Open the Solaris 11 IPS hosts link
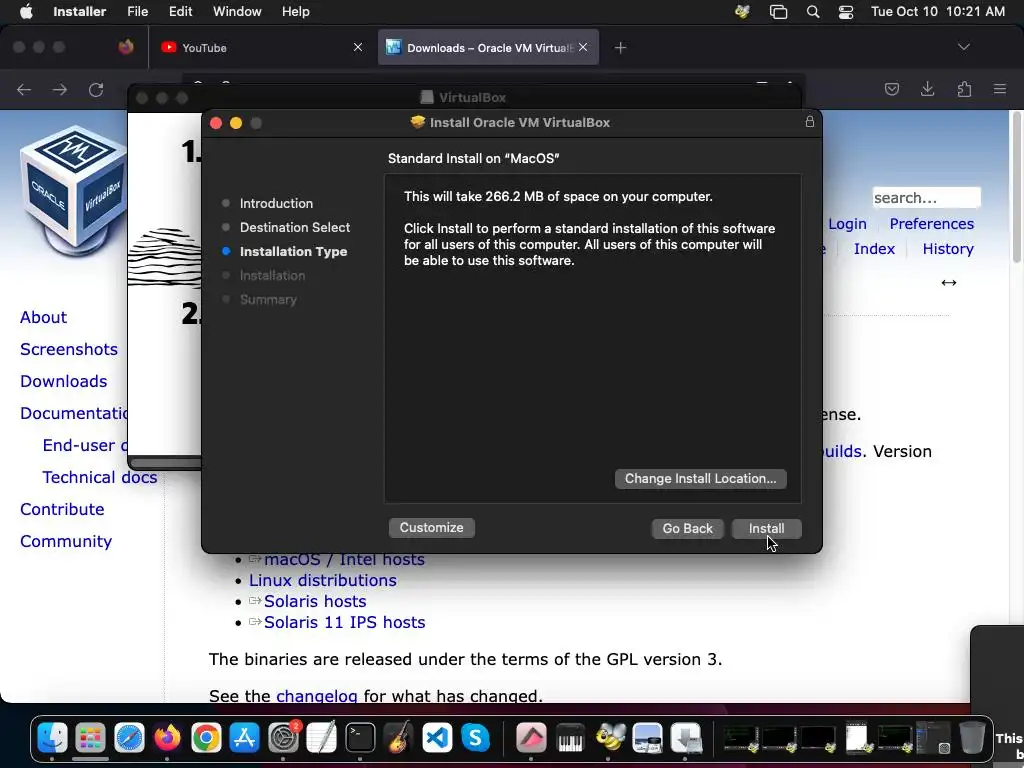The image size is (1024, 768). [x=344, y=622]
